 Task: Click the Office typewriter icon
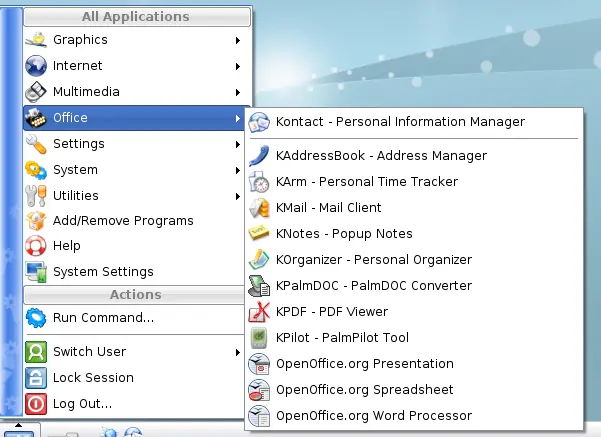click(x=36, y=118)
